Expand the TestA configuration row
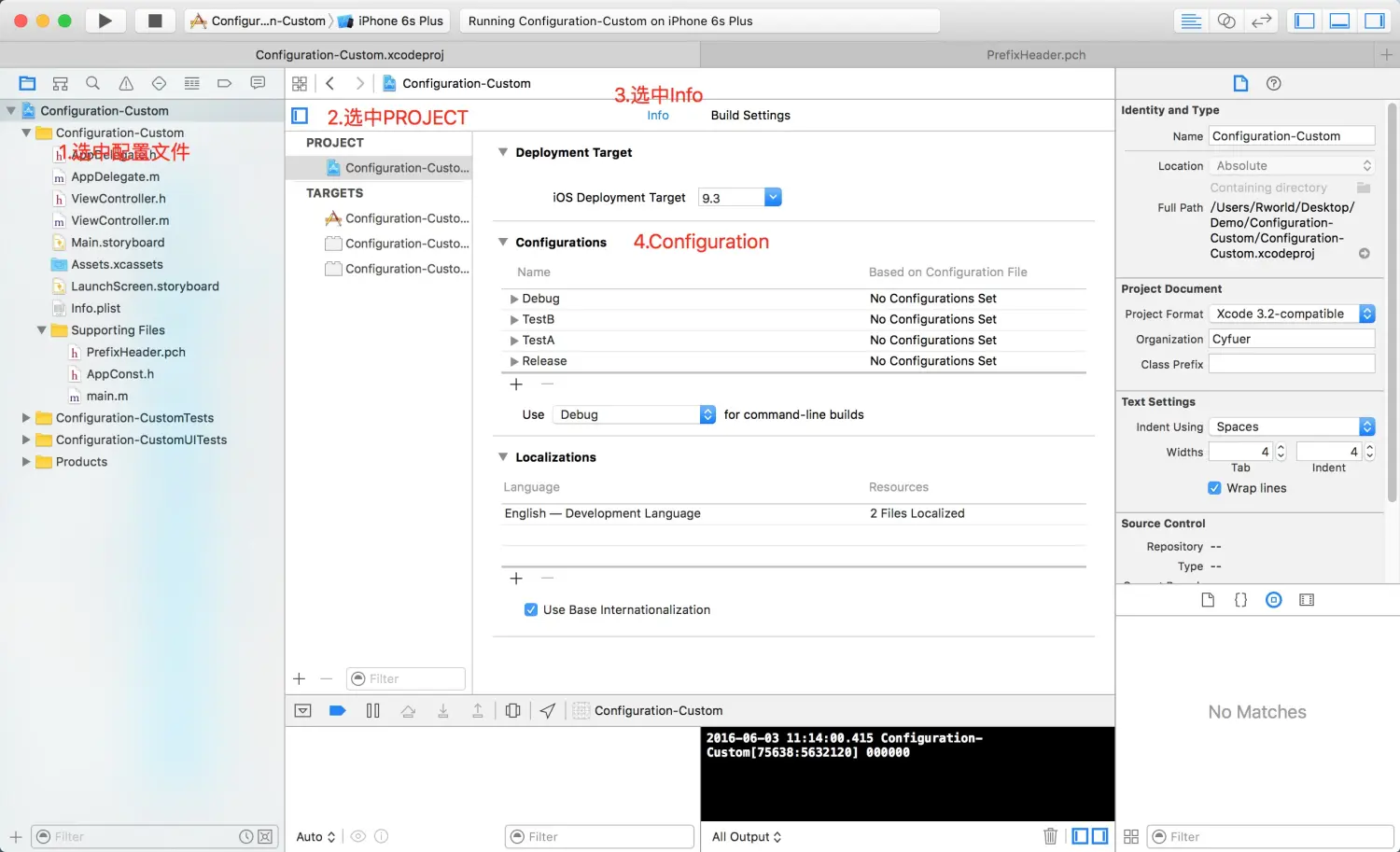1400x852 pixels. pyautogui.click(x=514, y=341)
